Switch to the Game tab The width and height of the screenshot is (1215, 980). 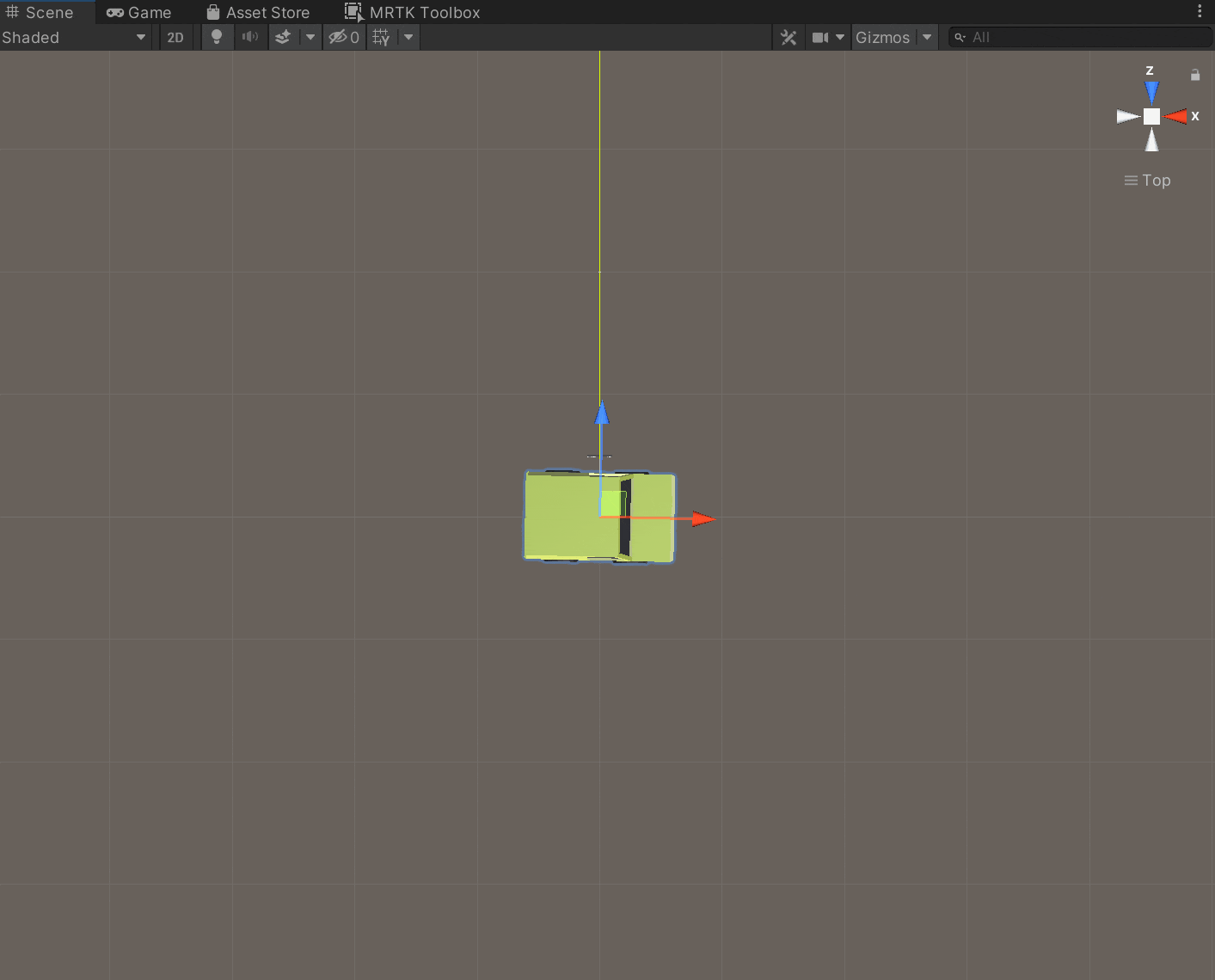tap(138, 12)
